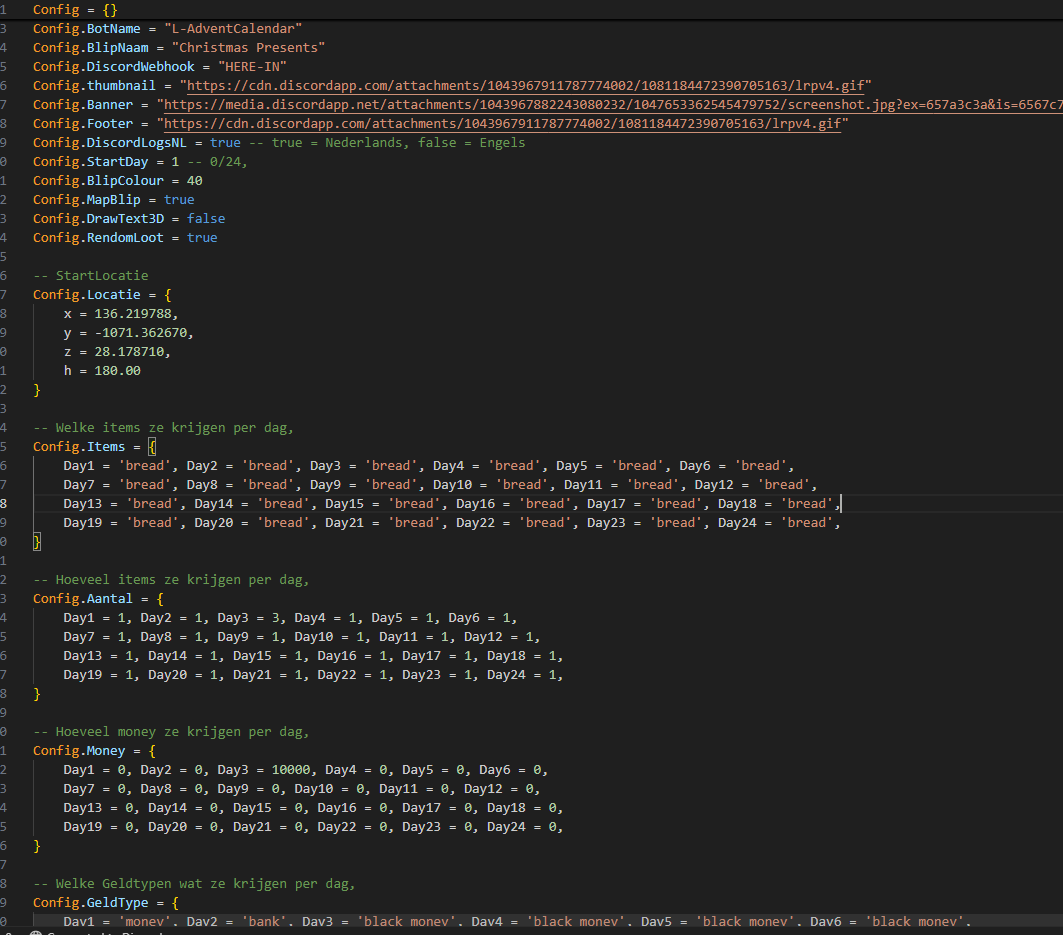The width and height of the screenshot is (1063, 935).
Task: Click the Config.BlipNaam identifier
Action: point(91,47)
